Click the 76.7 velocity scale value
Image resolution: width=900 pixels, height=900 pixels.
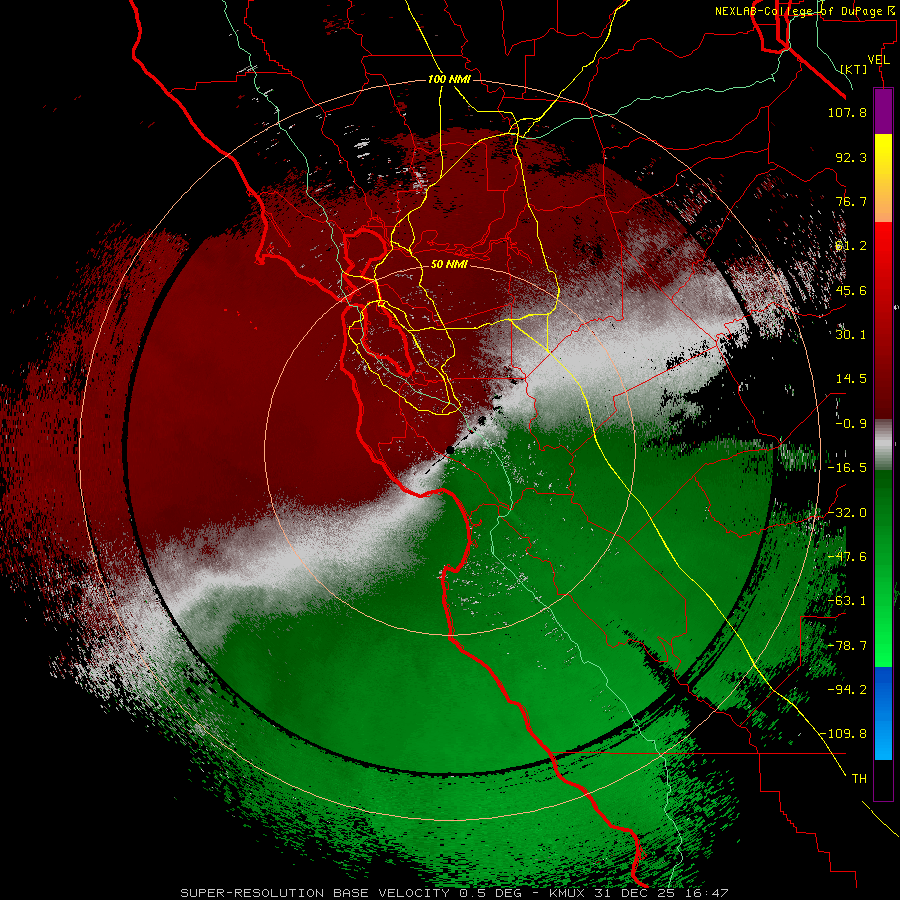851,201
